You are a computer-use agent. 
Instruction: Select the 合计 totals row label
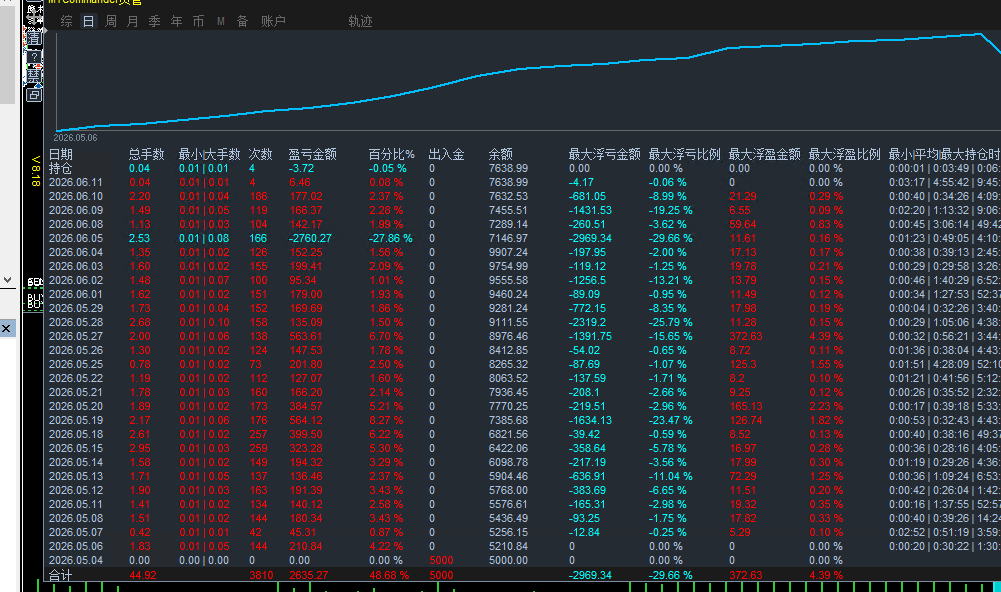[61, 575]
